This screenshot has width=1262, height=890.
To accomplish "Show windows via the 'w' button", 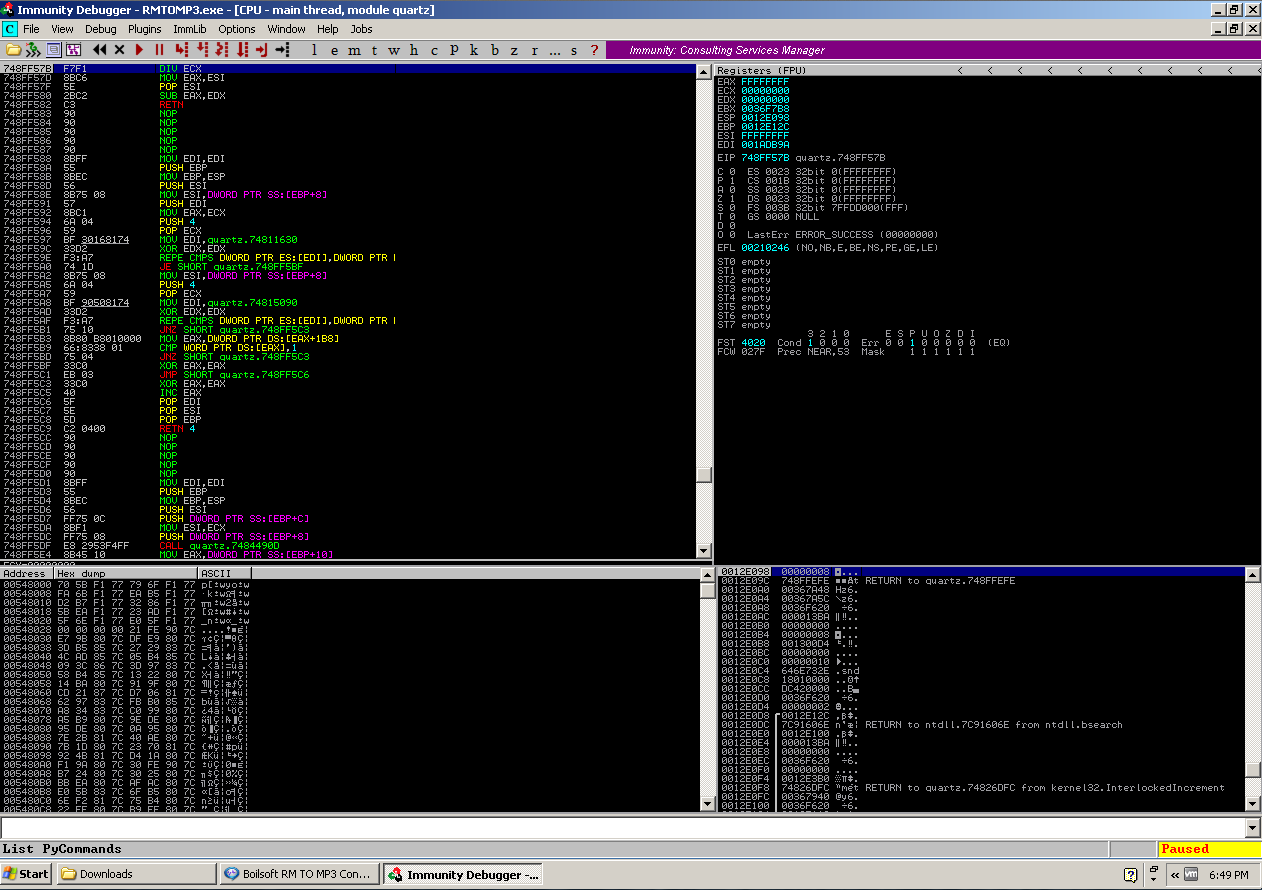I will 393,50.
